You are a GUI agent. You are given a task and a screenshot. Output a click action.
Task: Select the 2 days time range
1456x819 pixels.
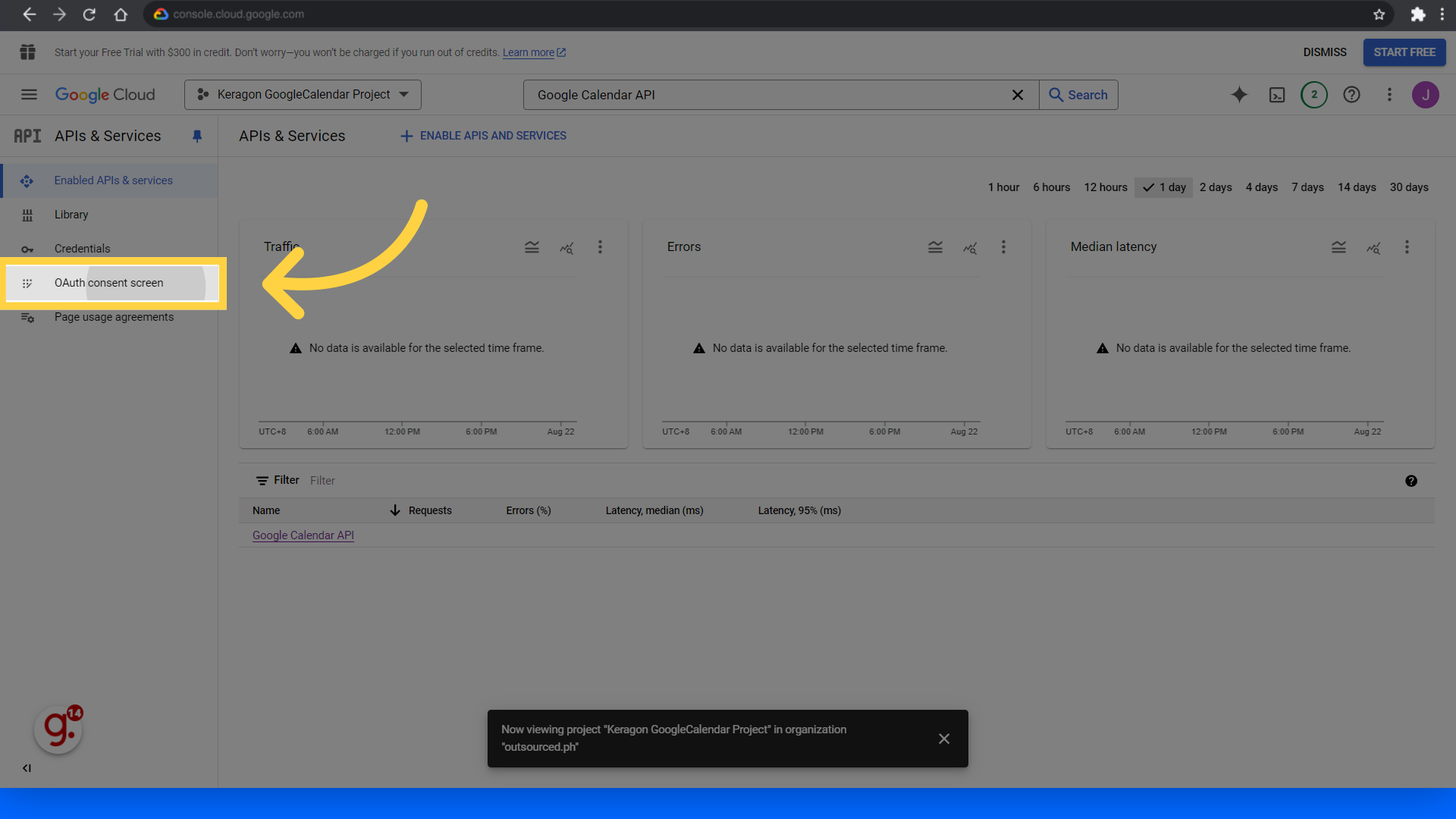coord(1216,187)
